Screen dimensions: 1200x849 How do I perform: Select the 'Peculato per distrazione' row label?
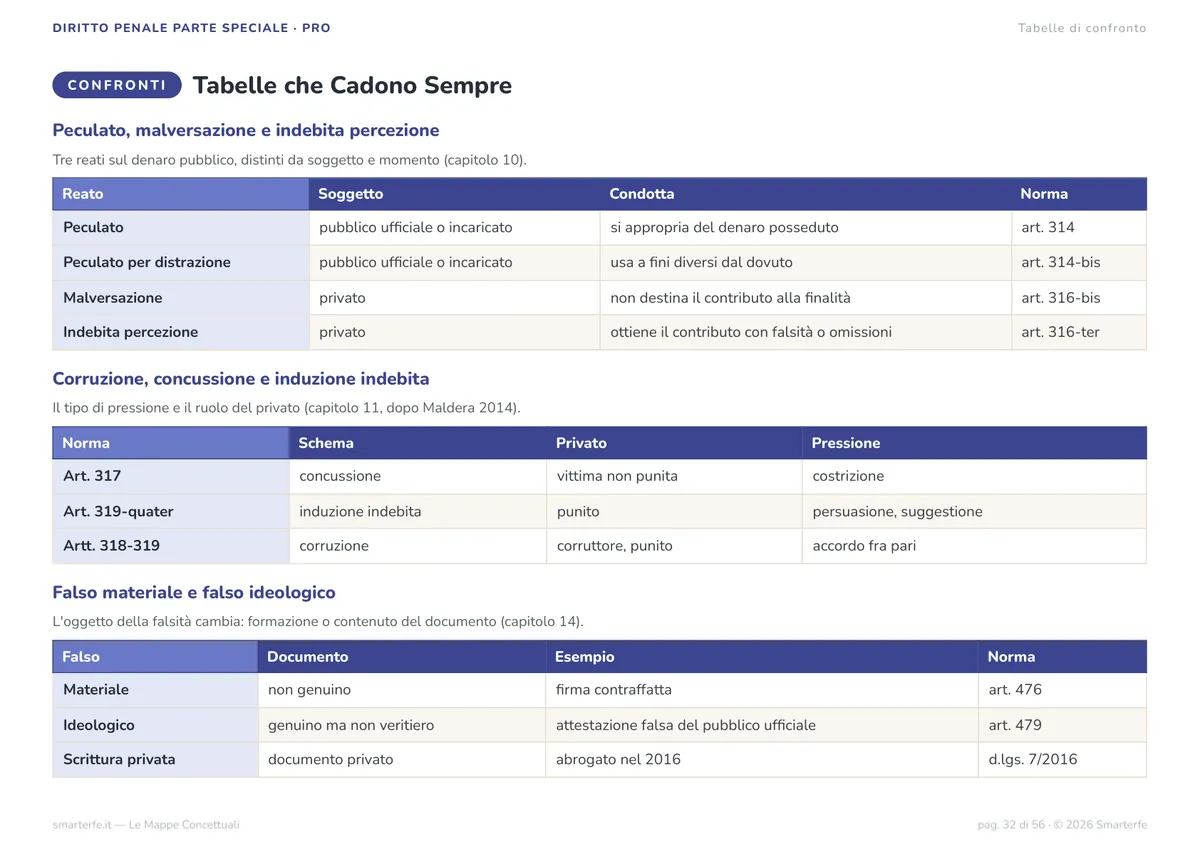point(181,263)
